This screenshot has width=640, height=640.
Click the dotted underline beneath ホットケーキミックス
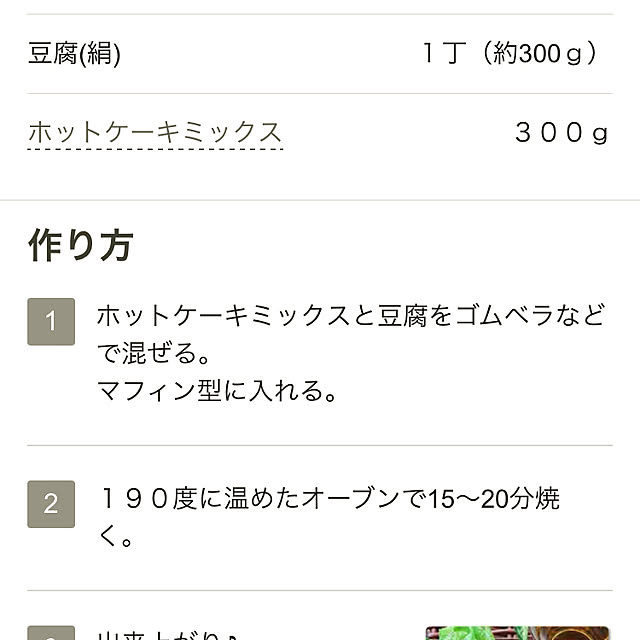pyautogui.click(x=155, y=150)
